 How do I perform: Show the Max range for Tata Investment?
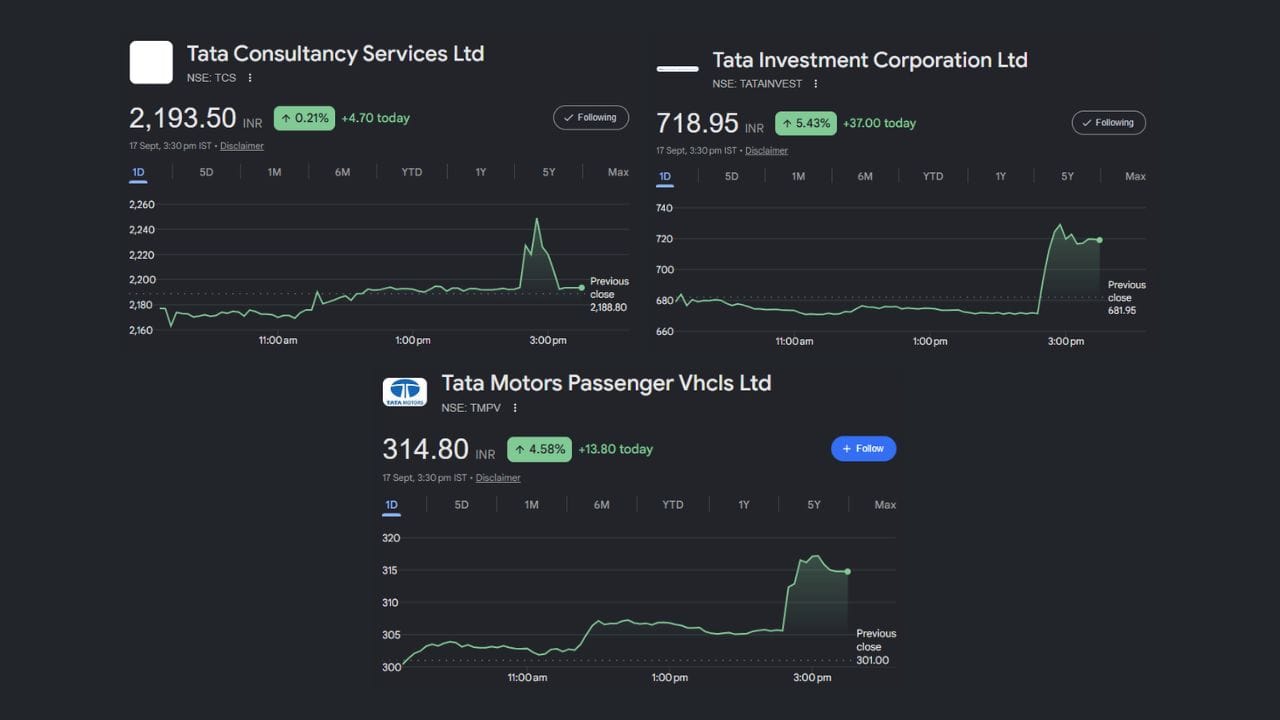pyautogui.click(x=1135, y=176)
